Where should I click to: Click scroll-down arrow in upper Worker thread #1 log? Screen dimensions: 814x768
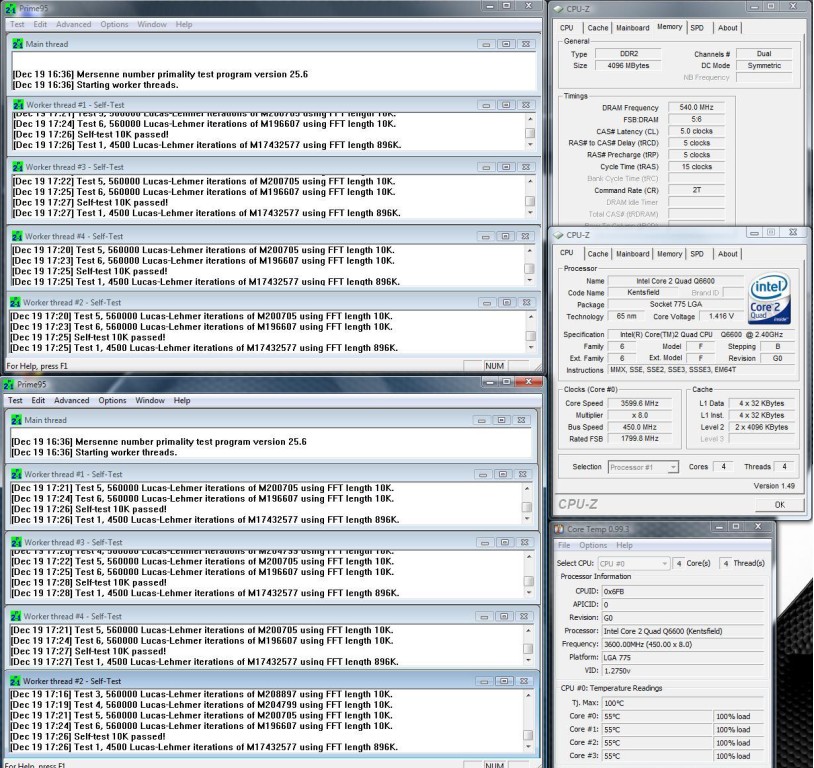[529, 144]
